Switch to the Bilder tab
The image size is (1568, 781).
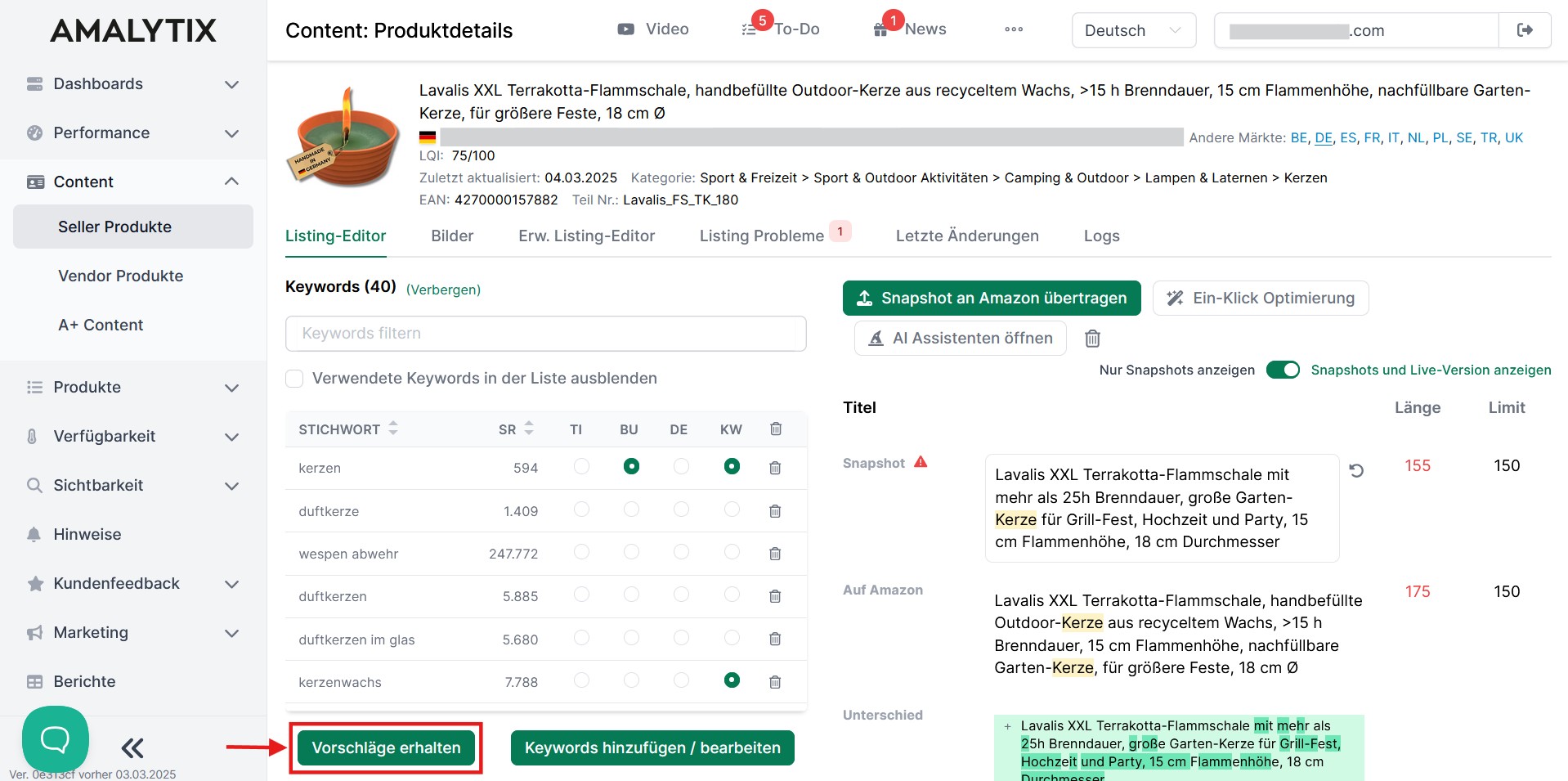point(452,236)
